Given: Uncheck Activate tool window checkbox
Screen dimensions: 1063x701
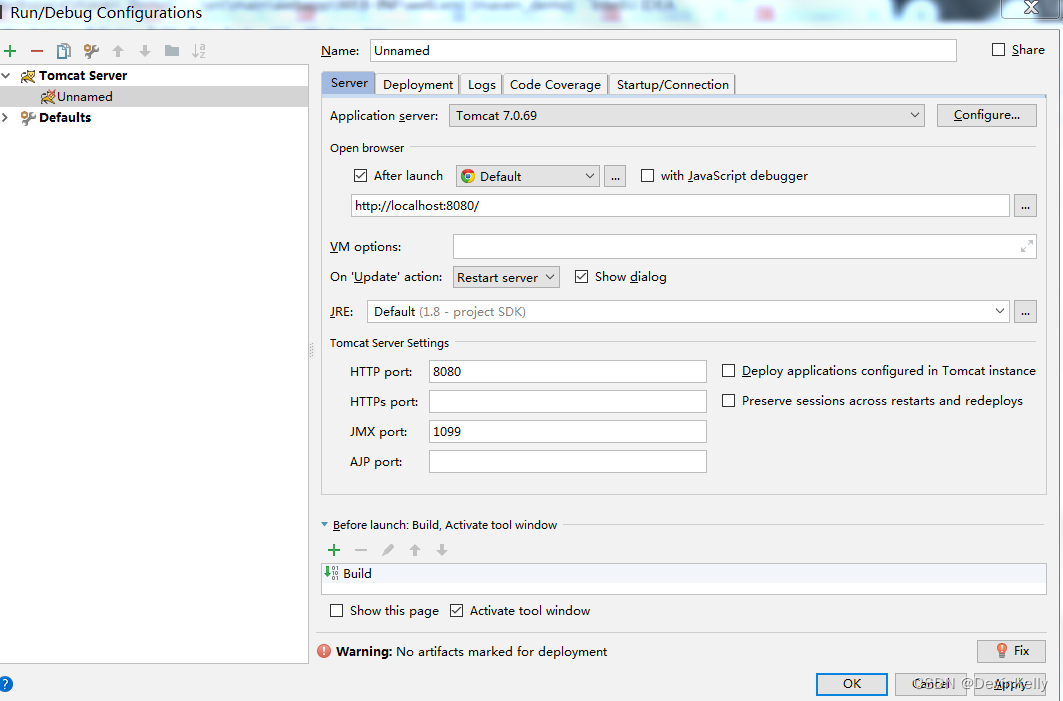Looking at the screenshot, I should [x=456, y=611].
